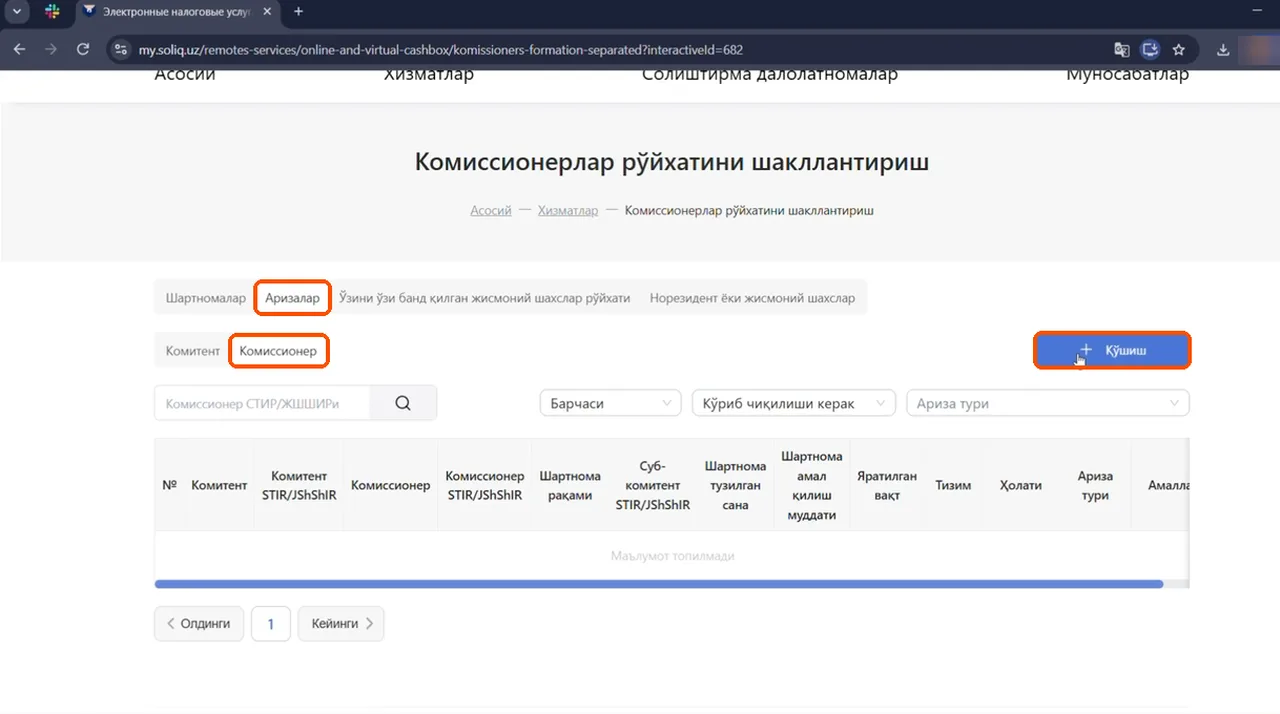Expand the Ариза тури dropdown
1280x714 pixels.
[x=1048, y=403]
